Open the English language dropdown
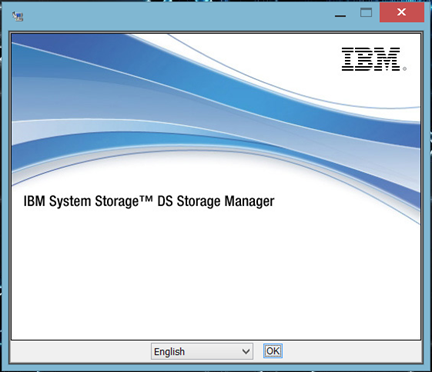432x372 pixels. (202, 351)
